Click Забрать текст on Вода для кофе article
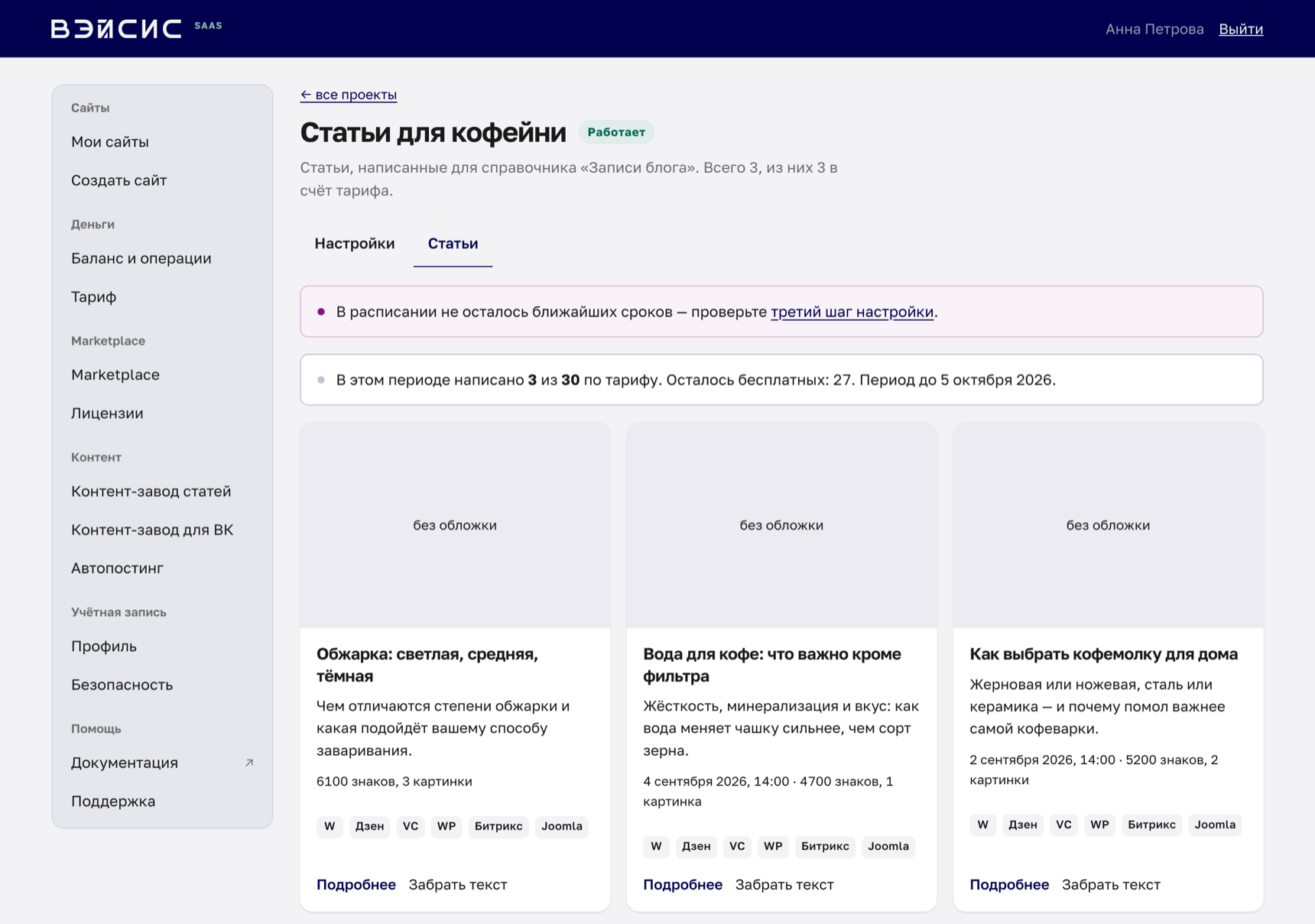This screenshot has height=924, width=1315. click(x=784, y=884)
